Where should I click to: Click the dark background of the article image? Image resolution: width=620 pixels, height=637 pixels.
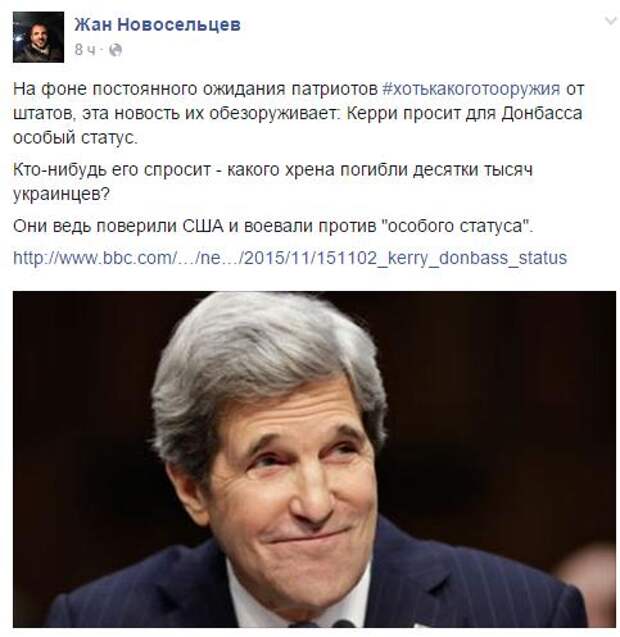tap(508, 386)
